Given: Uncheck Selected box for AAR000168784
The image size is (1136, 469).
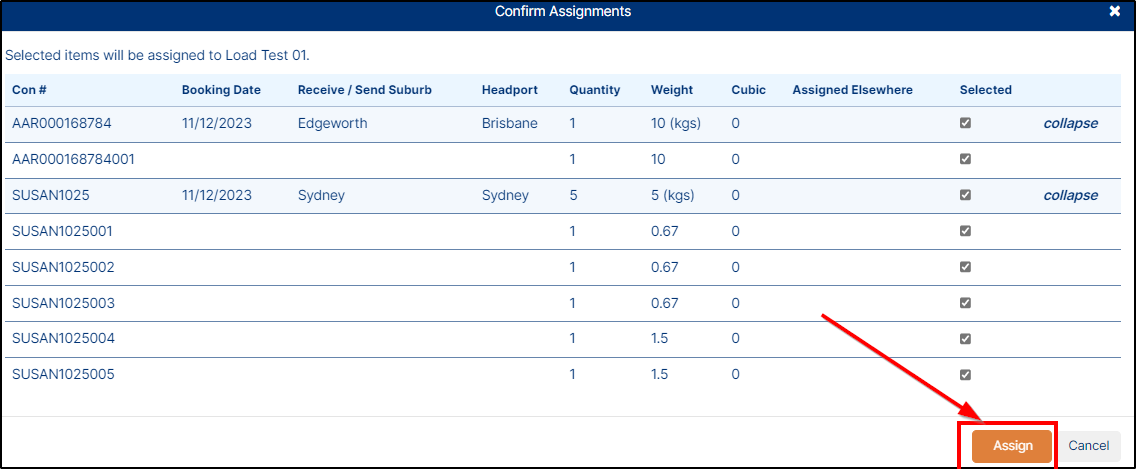Looking at the screenshot, I should (x=965, y=123).
